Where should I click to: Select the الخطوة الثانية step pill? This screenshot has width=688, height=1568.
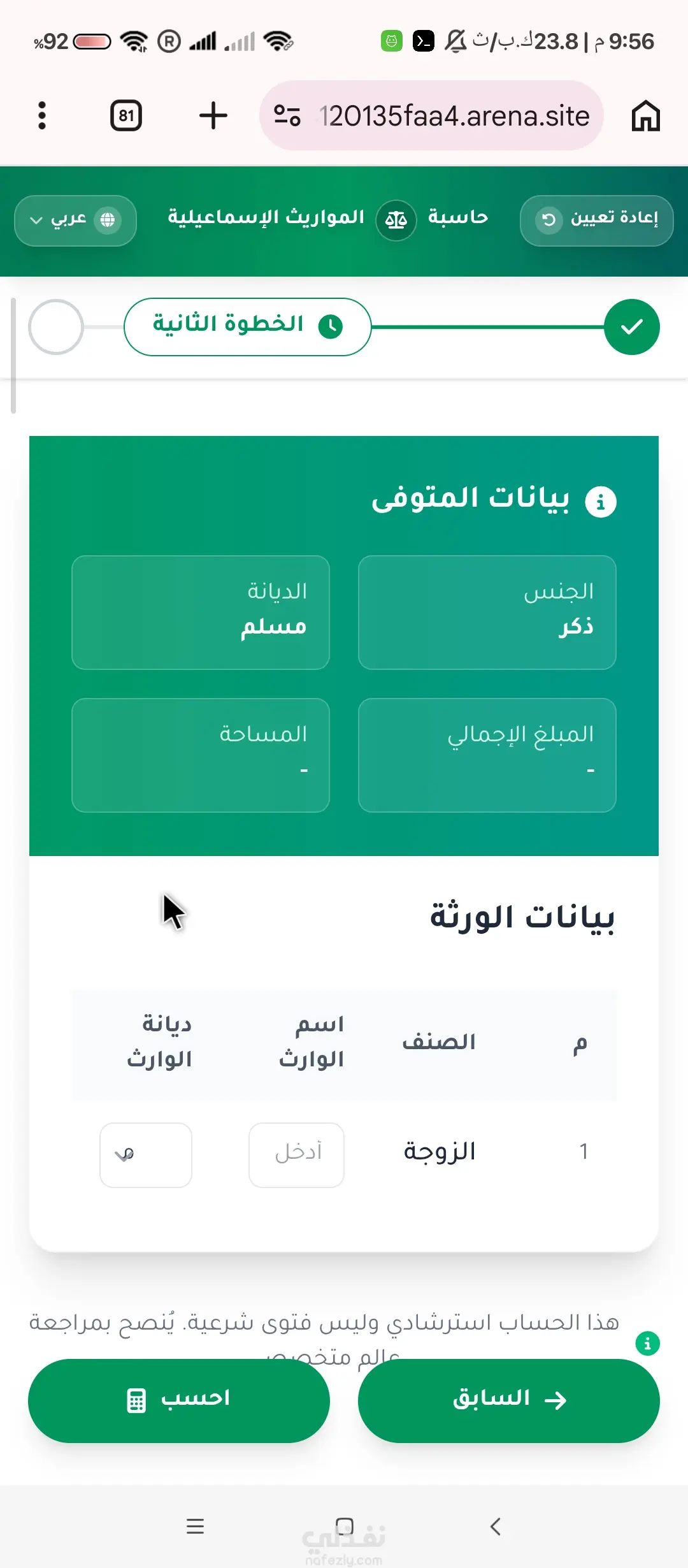[x=247, y=327]
